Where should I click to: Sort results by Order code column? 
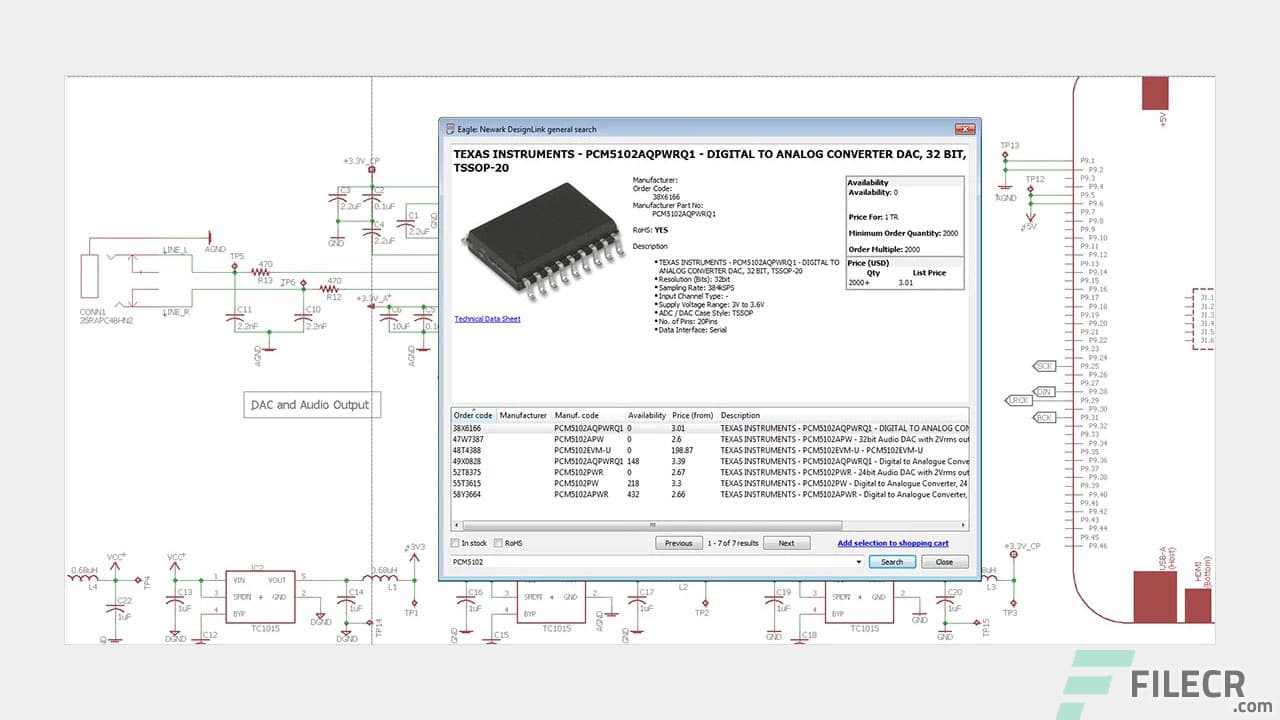(473, 415)
